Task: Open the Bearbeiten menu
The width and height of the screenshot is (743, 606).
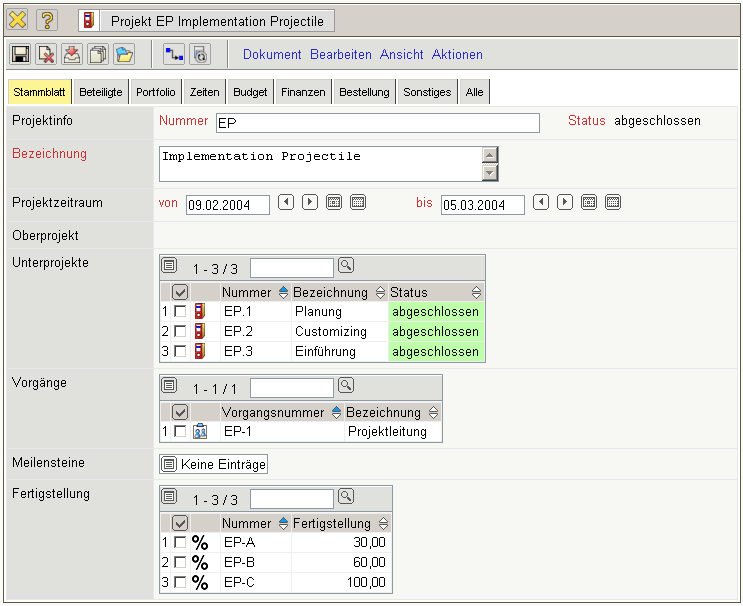Action: (340, 55)
